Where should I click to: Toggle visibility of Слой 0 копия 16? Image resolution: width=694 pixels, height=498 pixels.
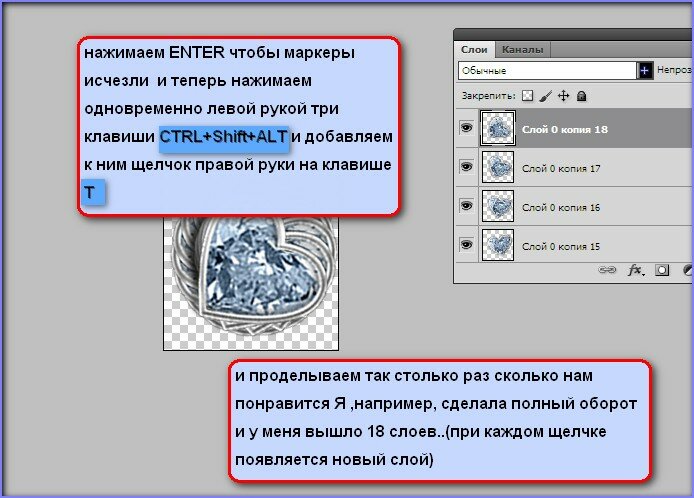(x=466, y=206)
